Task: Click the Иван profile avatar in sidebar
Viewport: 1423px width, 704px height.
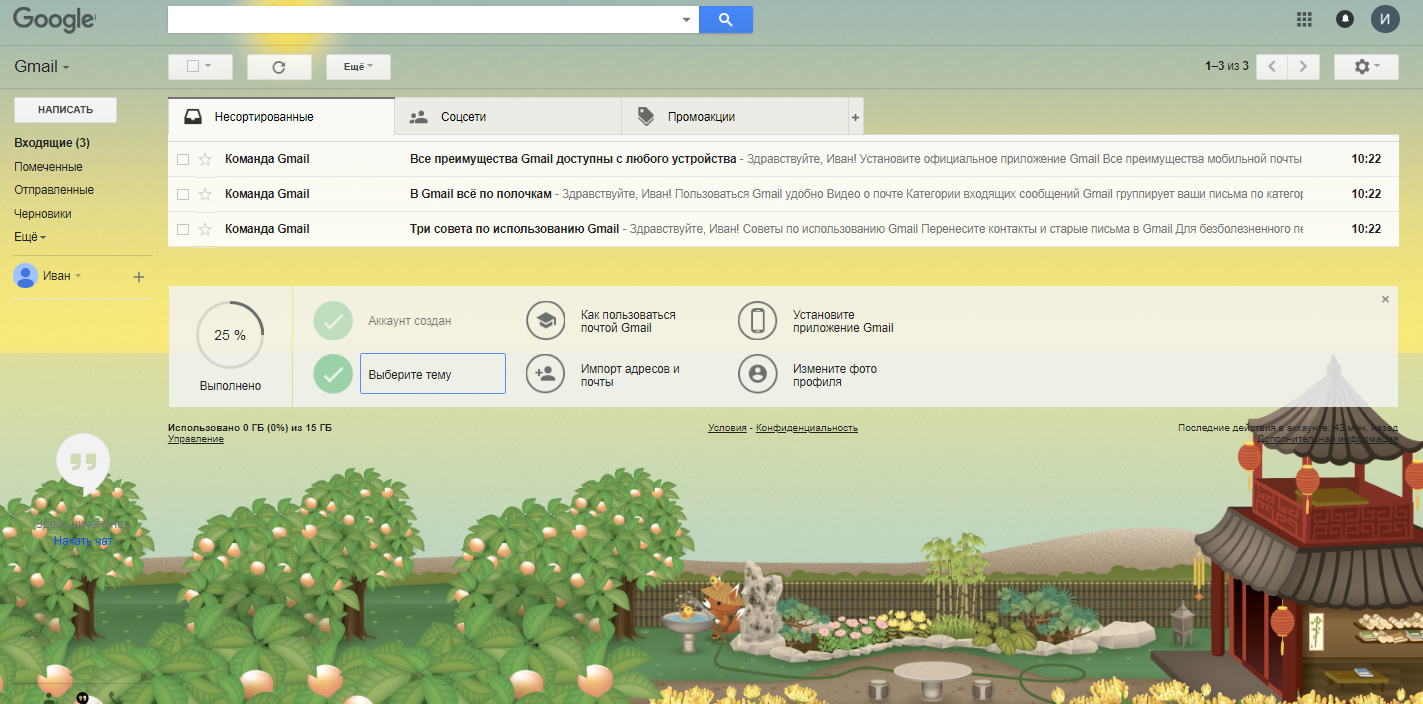Action: point(25,276)
